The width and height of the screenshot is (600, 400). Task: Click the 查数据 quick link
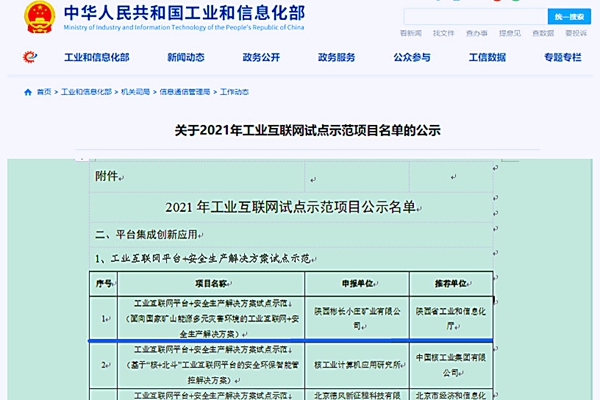[x=543, y=33]
